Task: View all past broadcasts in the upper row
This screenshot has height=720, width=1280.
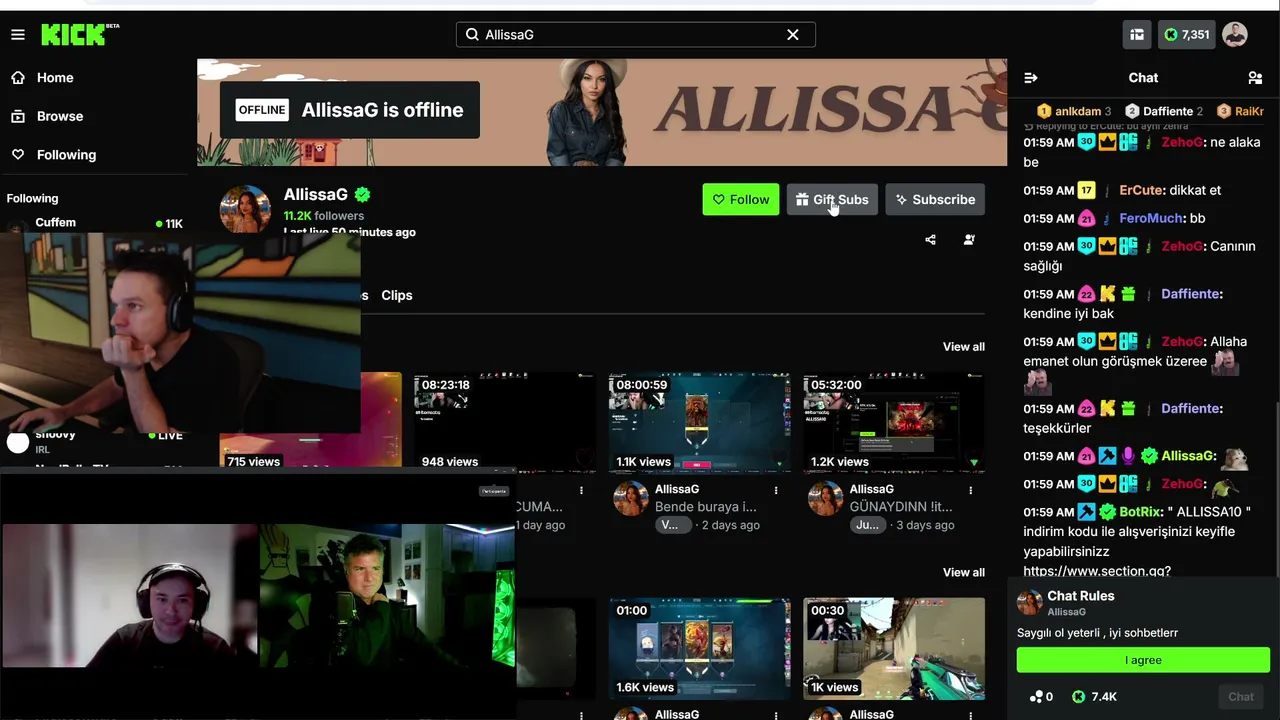Action: tap(964, 347)
